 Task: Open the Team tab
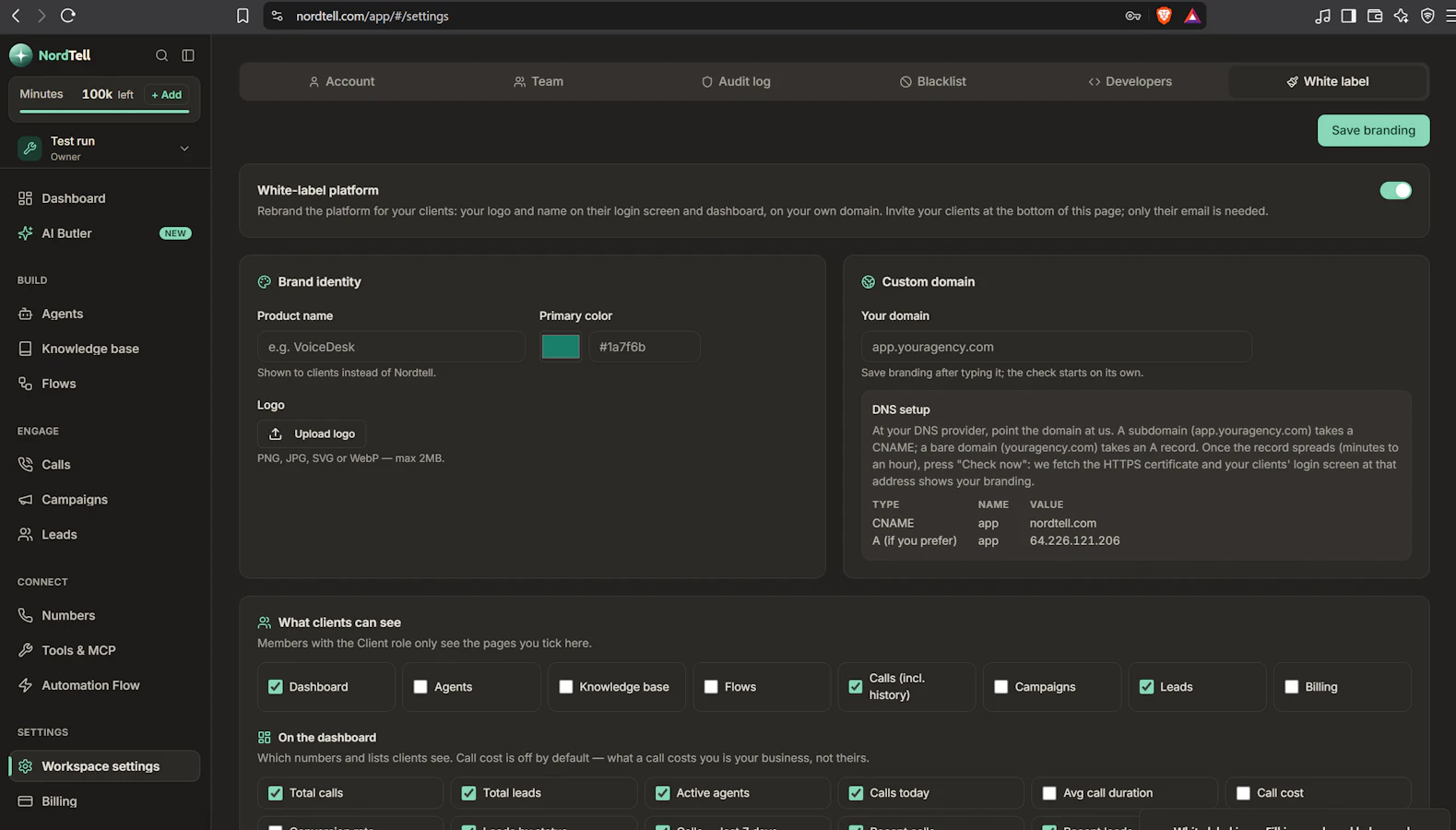(x=539, y=81)
